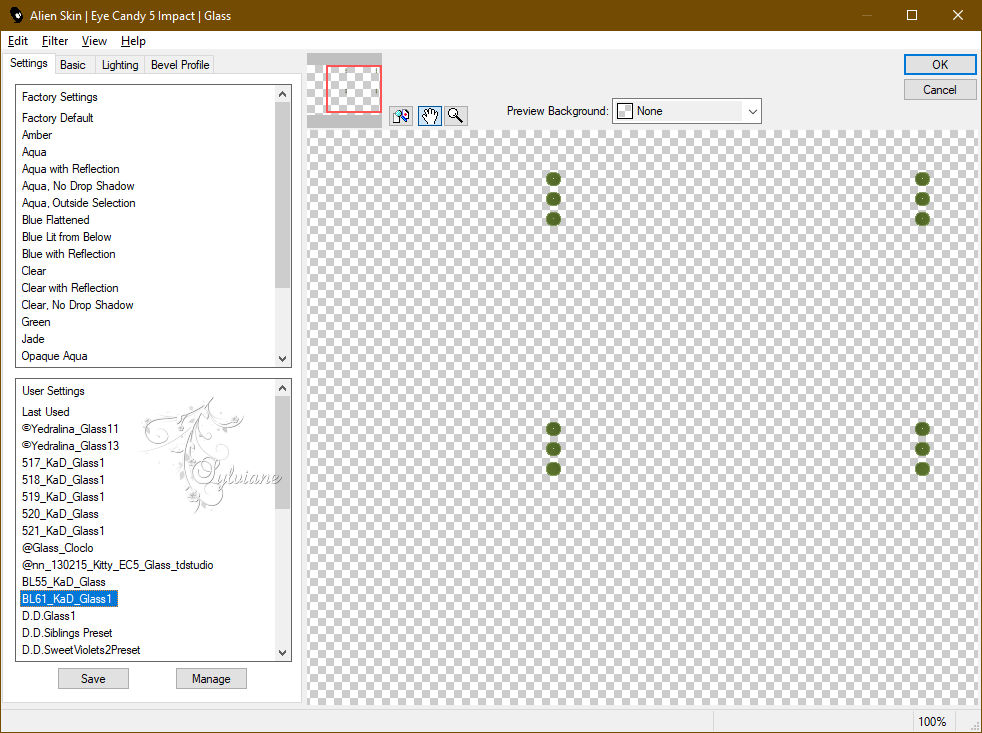Select 519_KaD_Glass1 preset

[63, 496]
